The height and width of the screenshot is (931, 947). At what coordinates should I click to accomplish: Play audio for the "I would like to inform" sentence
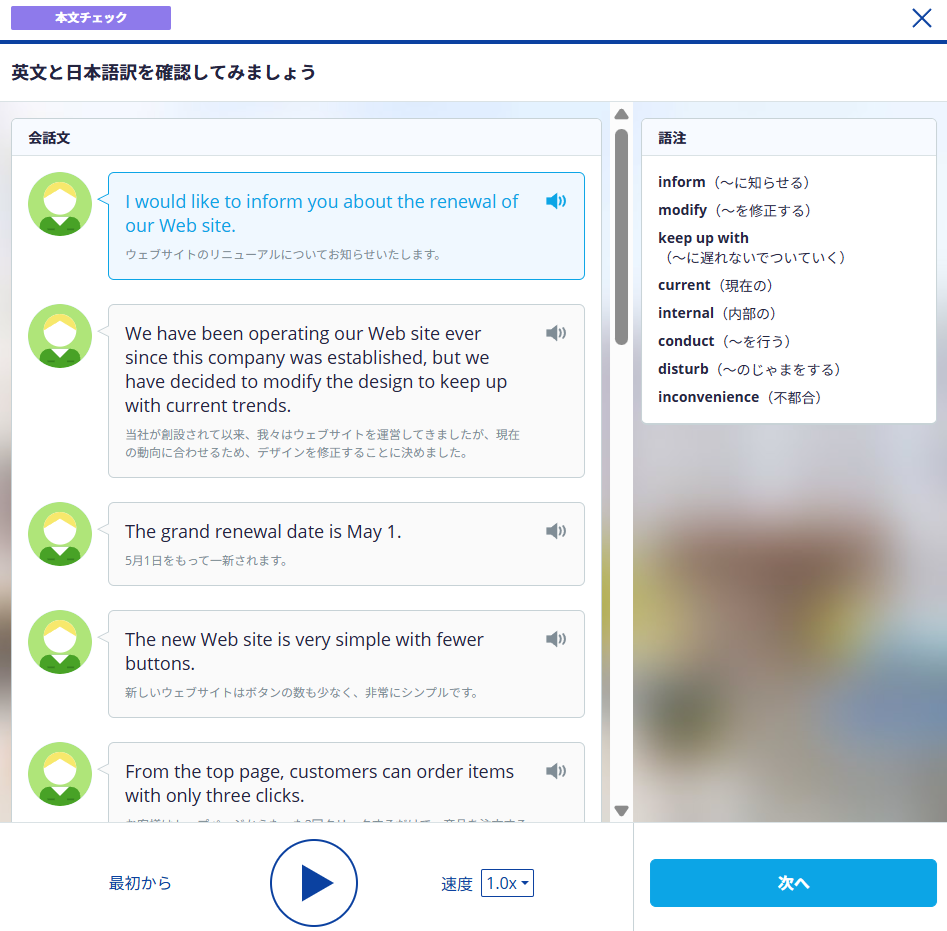(556, 202)
